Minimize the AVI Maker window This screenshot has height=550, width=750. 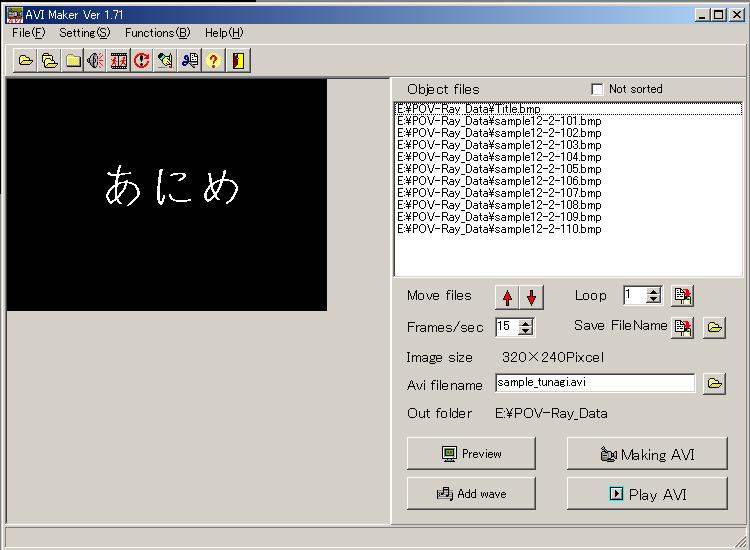(x=702, y=15)
